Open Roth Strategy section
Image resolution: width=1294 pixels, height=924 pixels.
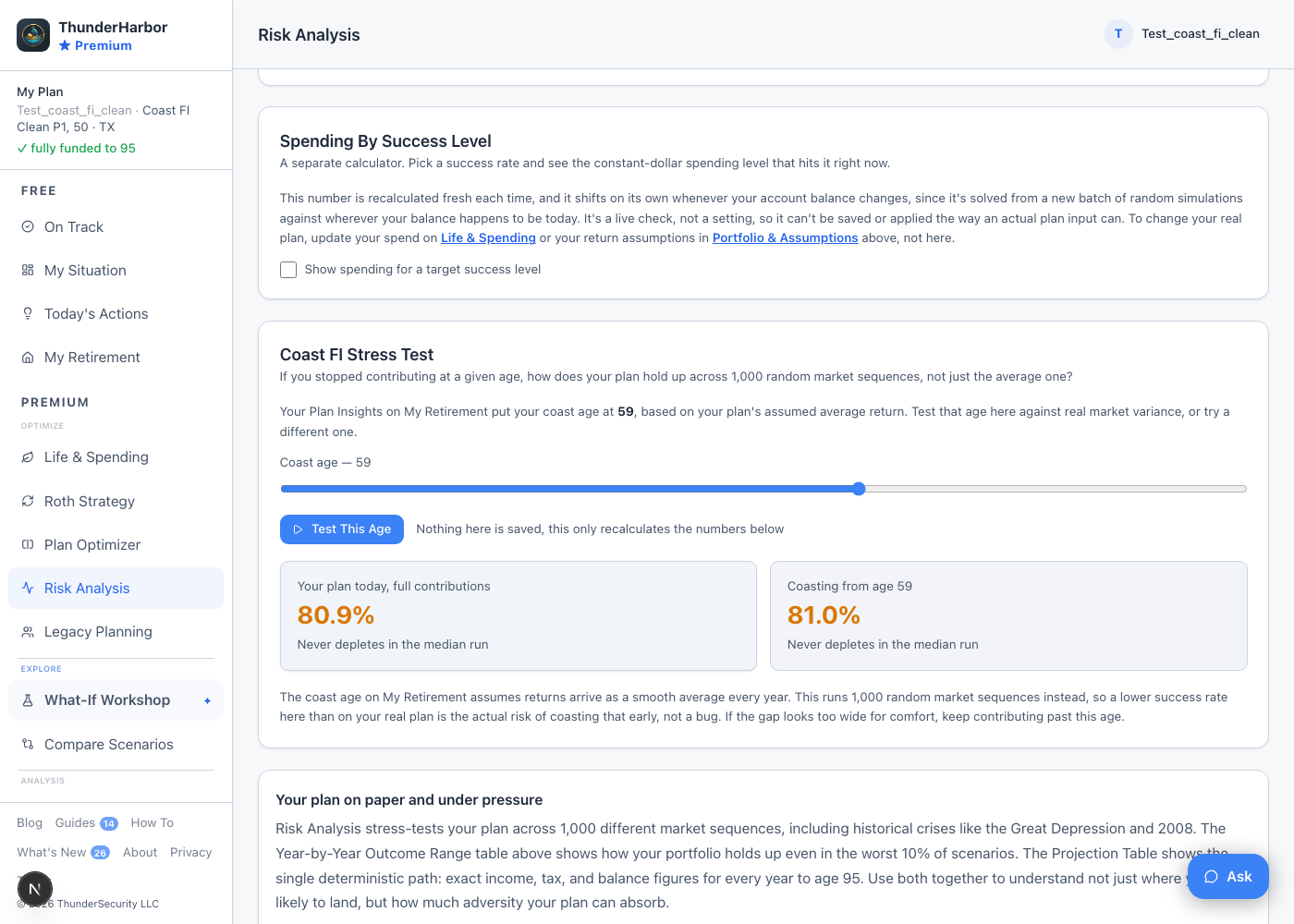(x=116, y=501)
